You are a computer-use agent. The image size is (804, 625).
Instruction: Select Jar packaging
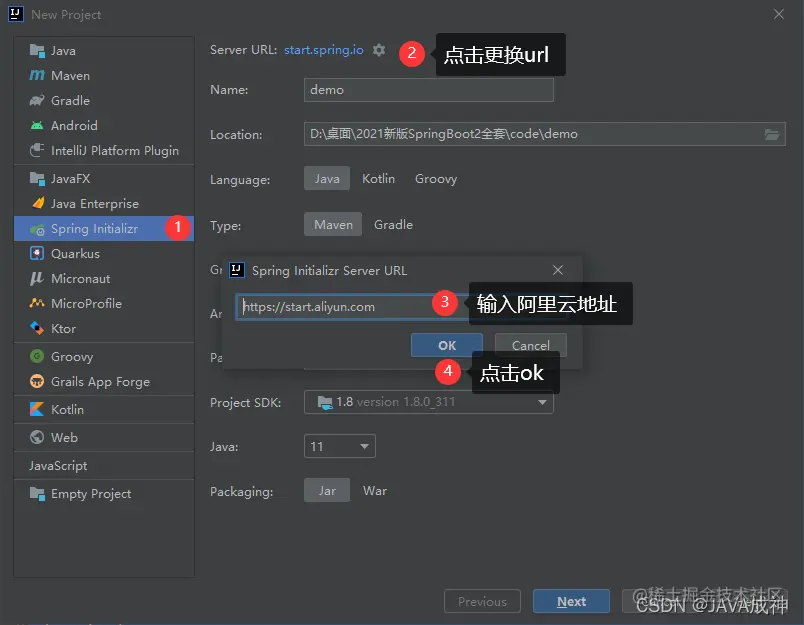tap(327, 491)
